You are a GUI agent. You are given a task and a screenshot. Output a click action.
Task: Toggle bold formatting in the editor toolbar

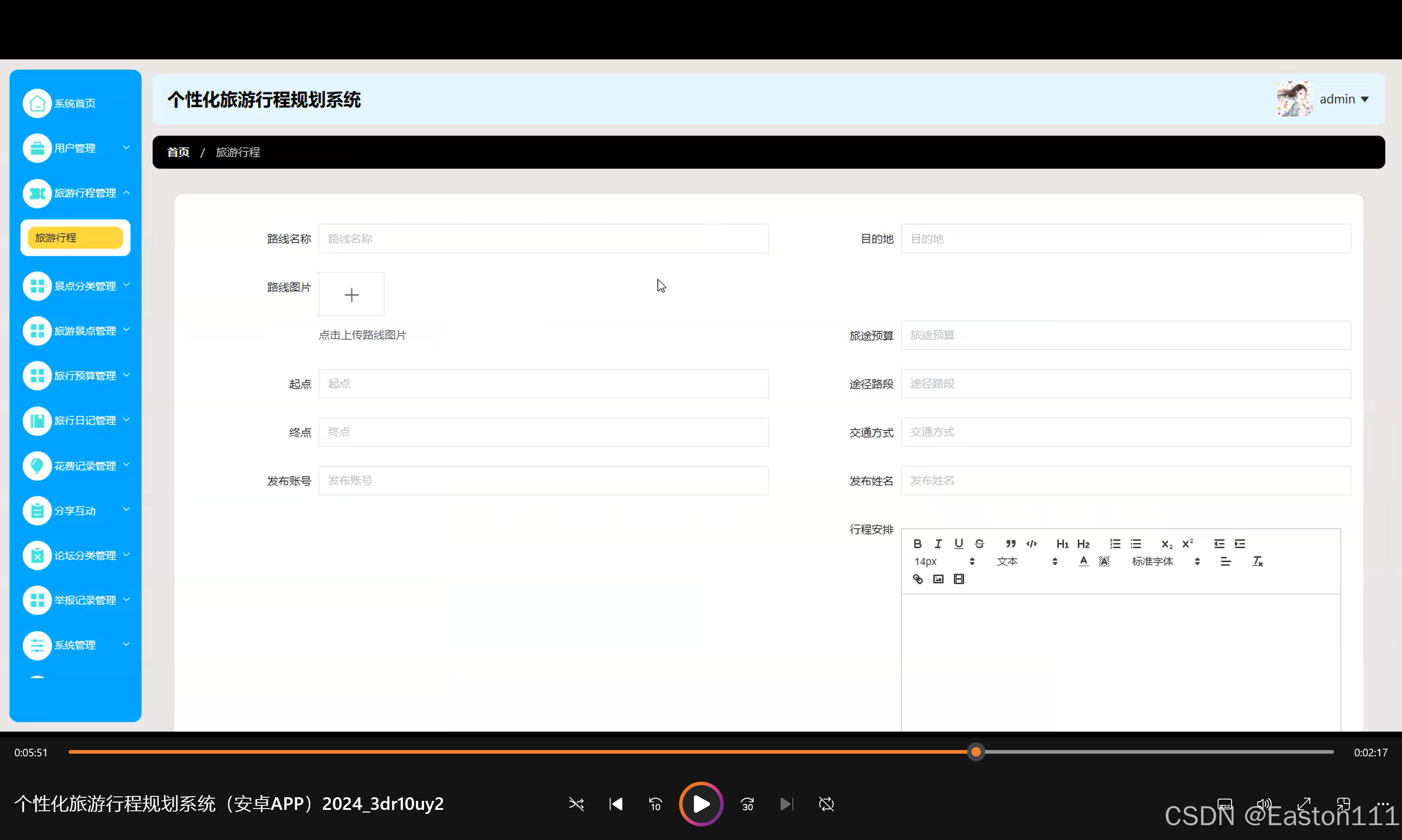tap(917, 544)
